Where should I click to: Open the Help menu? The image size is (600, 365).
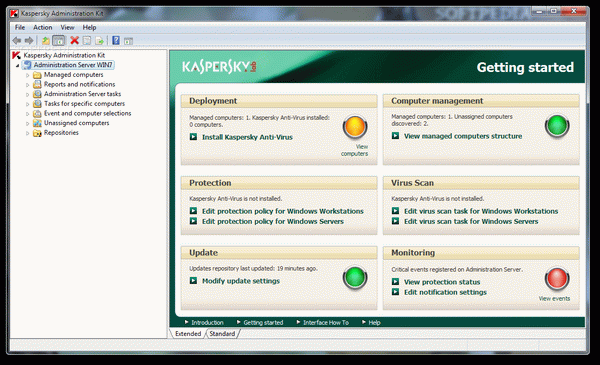(89, 27)
